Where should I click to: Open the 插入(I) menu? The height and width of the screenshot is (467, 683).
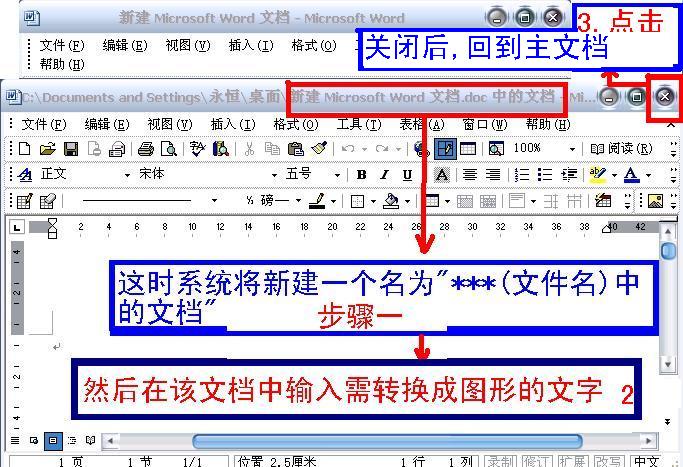click(228, 124)
